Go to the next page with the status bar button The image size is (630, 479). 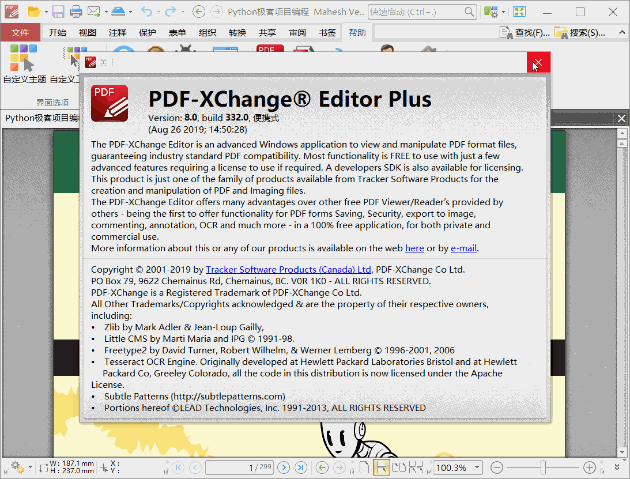pos(284,467)
